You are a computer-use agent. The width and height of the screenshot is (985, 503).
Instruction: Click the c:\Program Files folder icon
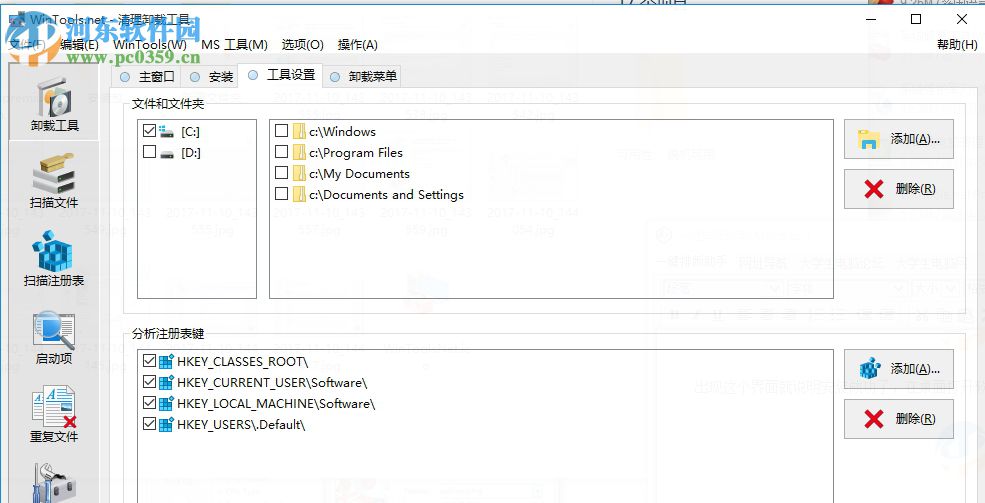pyautogui.click(x=299, y=153)
